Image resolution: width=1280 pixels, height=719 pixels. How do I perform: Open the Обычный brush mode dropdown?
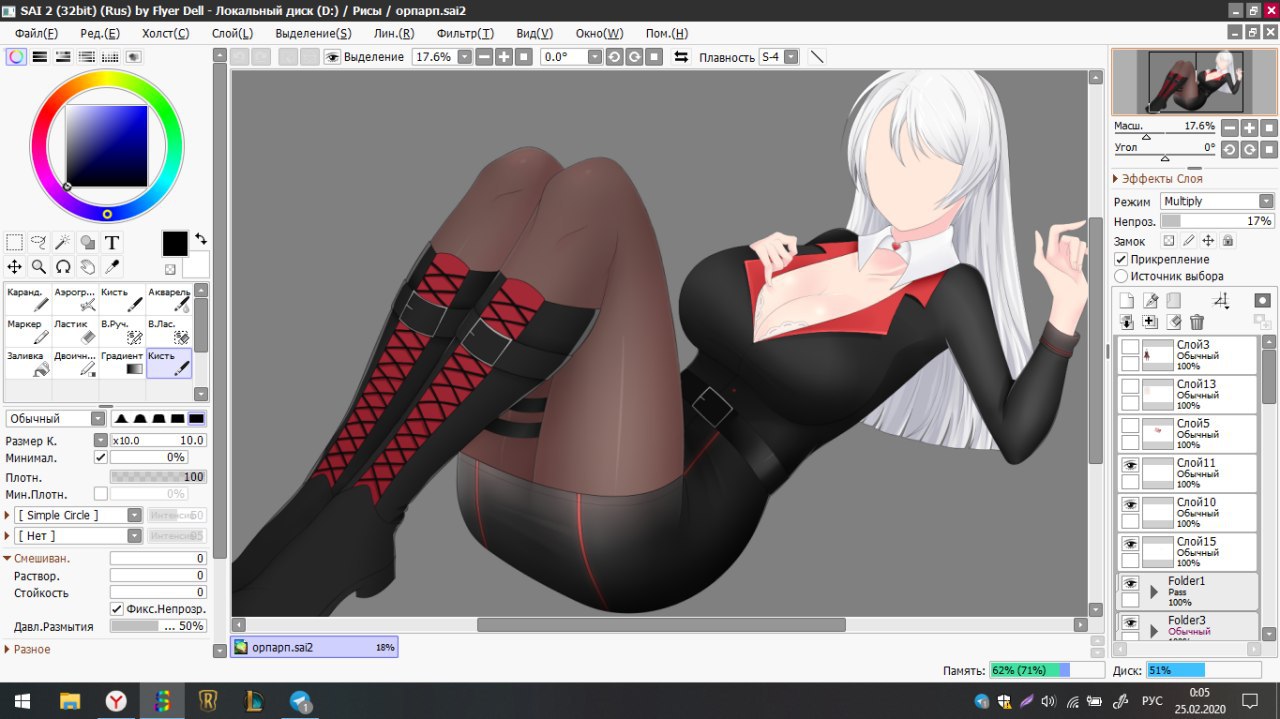point(56,418)
